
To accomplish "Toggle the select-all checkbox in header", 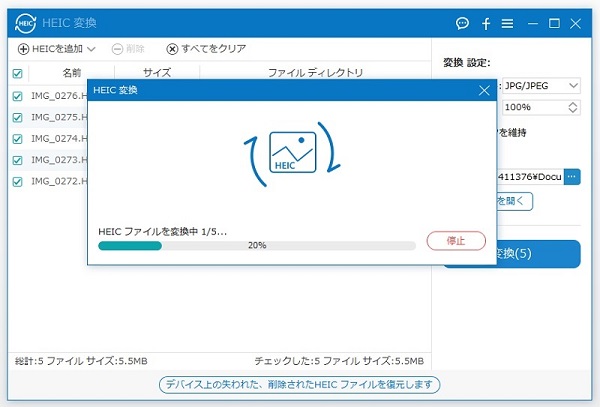I will pos(18,73).
